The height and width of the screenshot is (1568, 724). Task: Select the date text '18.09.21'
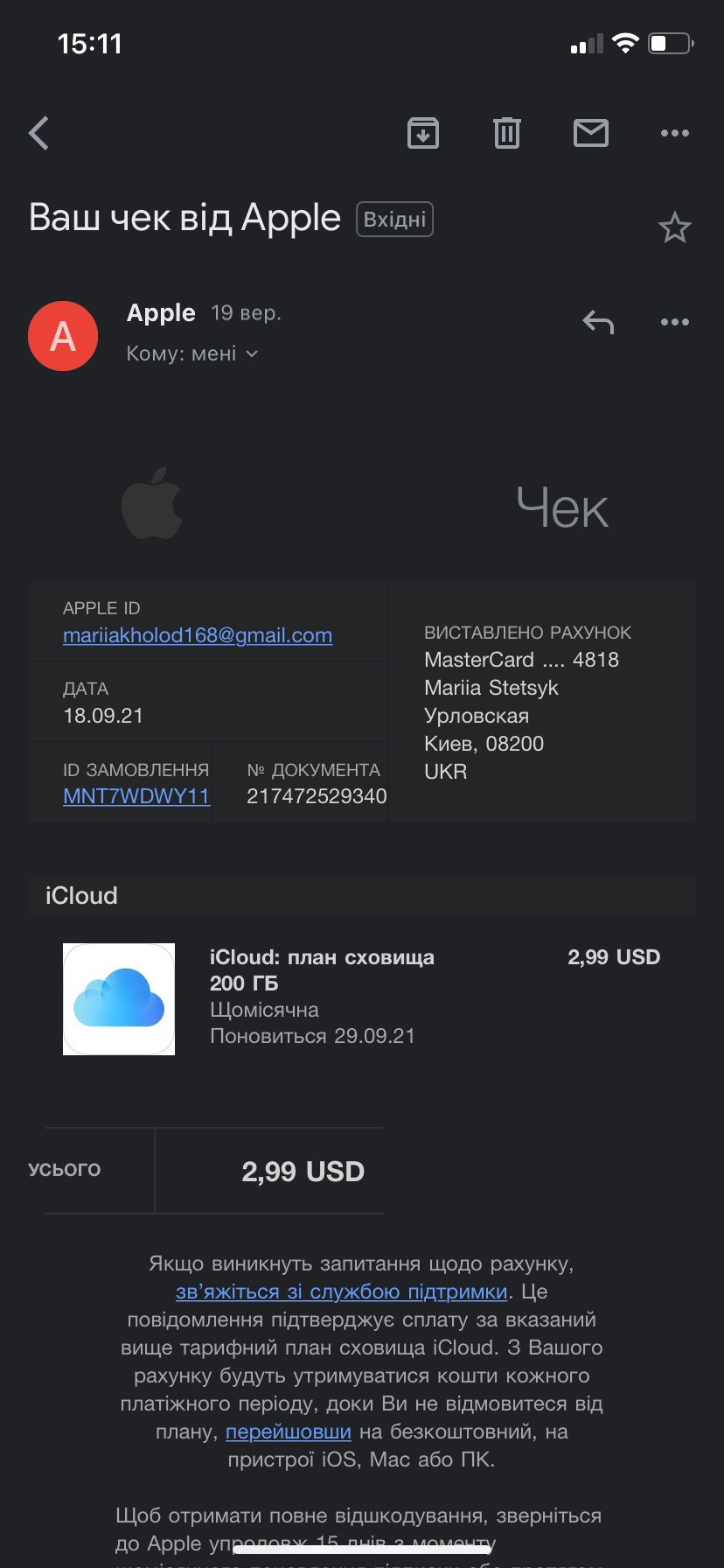click(103, 716)
